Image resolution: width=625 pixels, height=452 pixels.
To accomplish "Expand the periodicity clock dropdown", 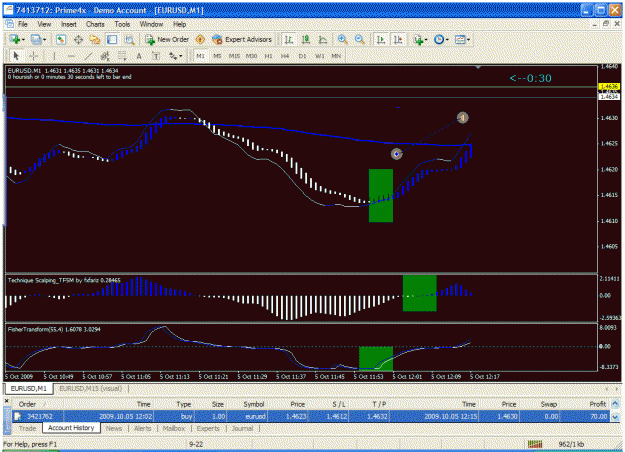I will [x=447, y=39].
